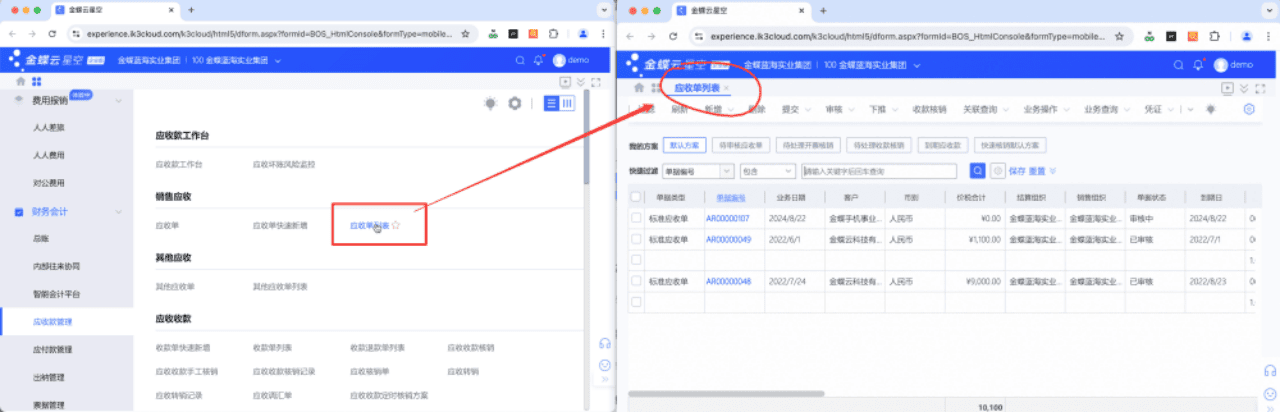Open the Chrome profile icon in right browser

(x=1247, y=34)
